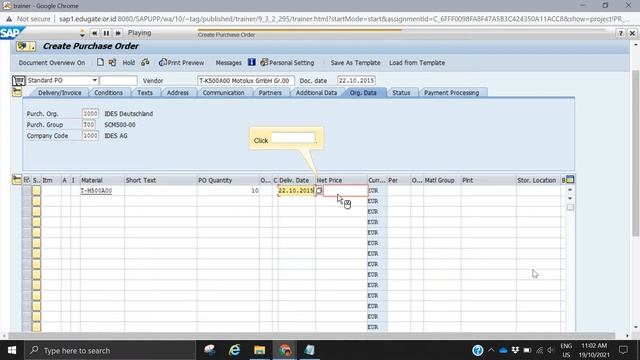Viewport: 640px width, 360px height.
Task: Select the first item row selector
Action: 27,191
